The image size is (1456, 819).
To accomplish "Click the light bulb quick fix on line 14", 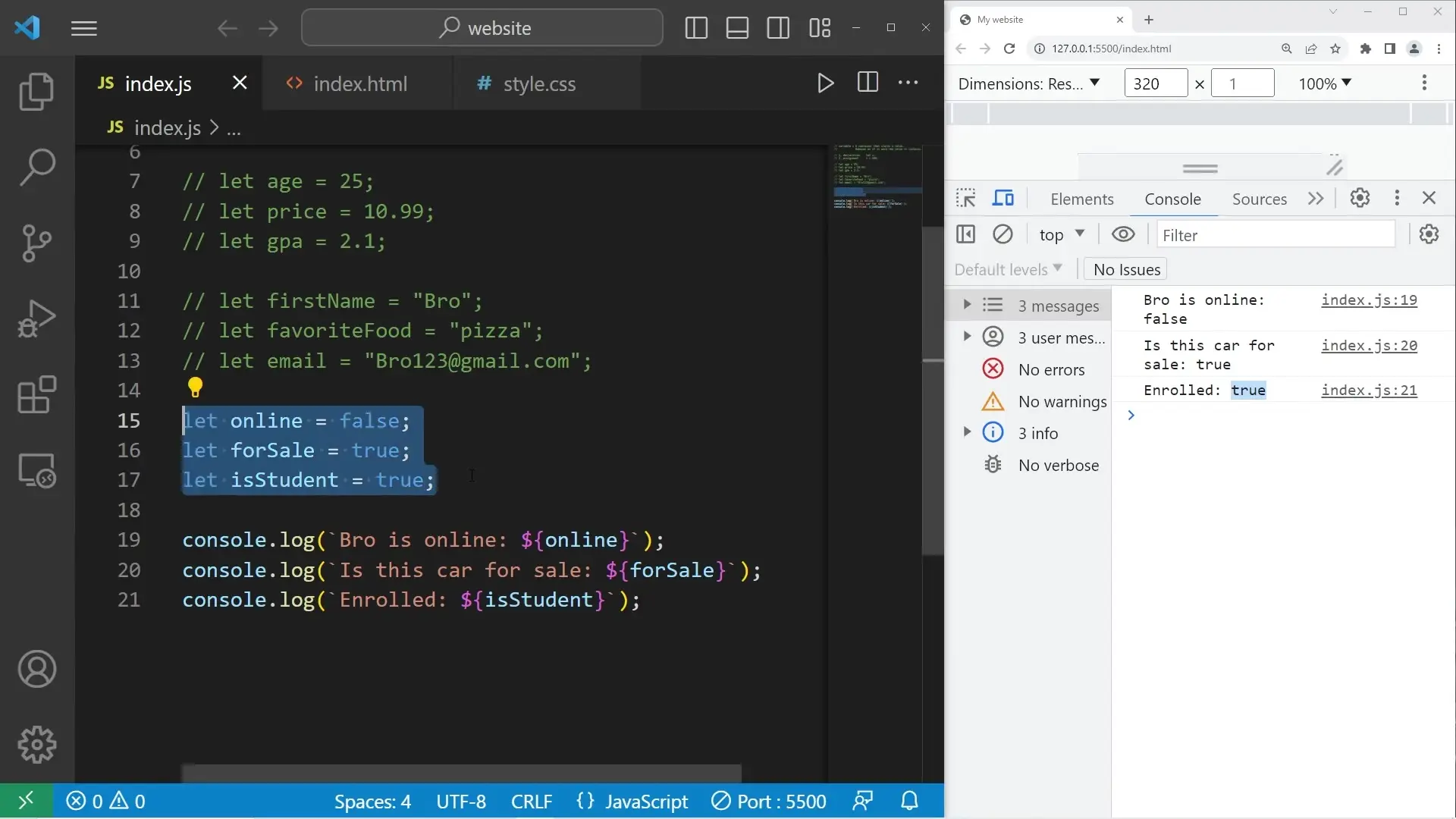I will 195,388.
